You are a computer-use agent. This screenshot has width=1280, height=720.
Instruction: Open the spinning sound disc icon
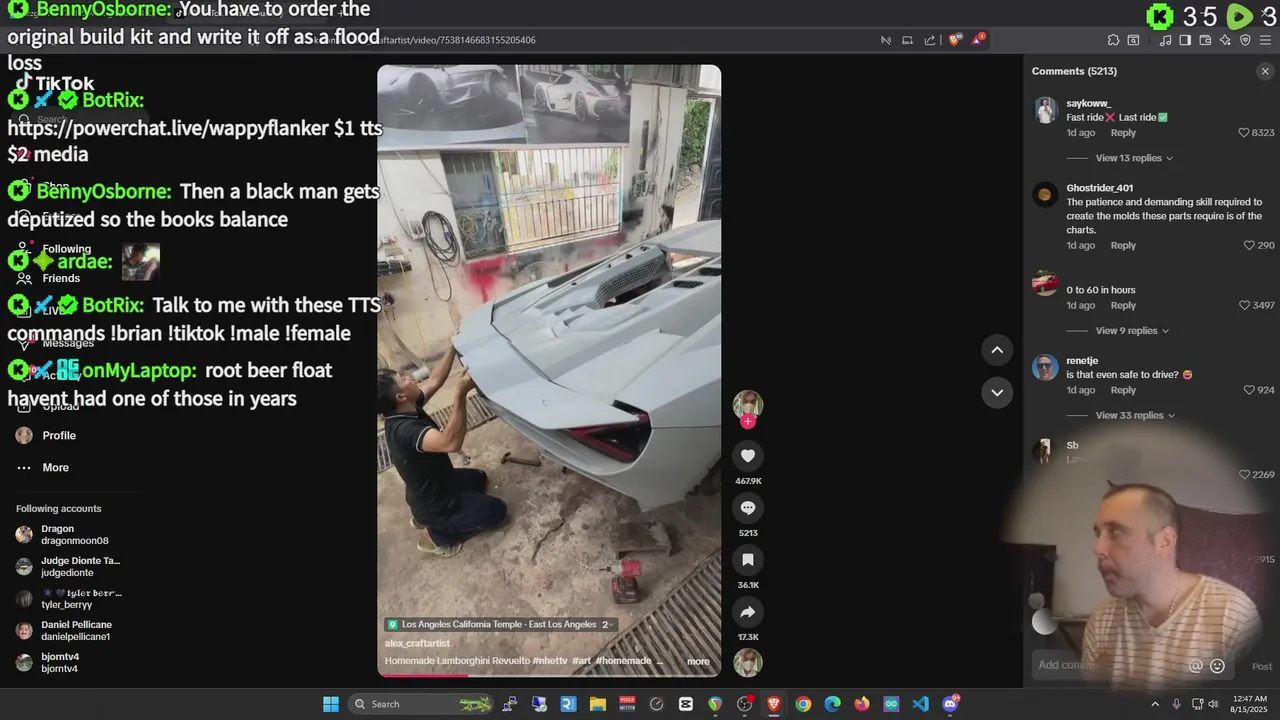pos(747,663)
